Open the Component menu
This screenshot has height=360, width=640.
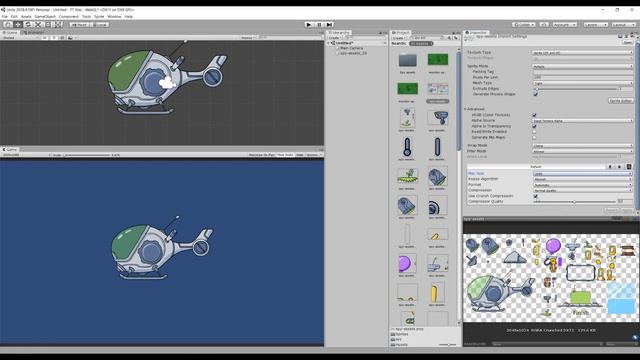(x=69, y=16)
